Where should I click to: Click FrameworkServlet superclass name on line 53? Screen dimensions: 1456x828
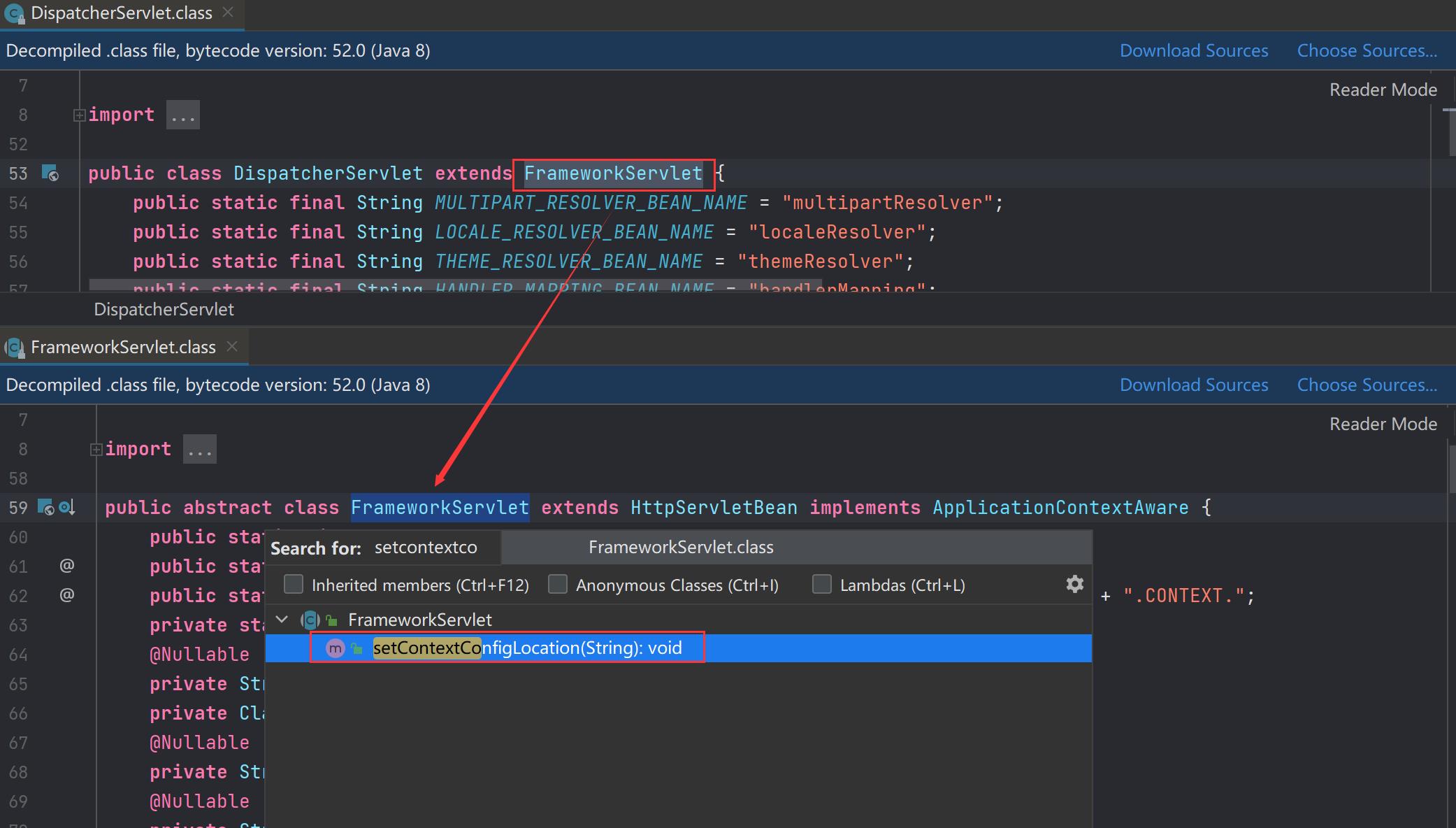[x=613, y=173]
